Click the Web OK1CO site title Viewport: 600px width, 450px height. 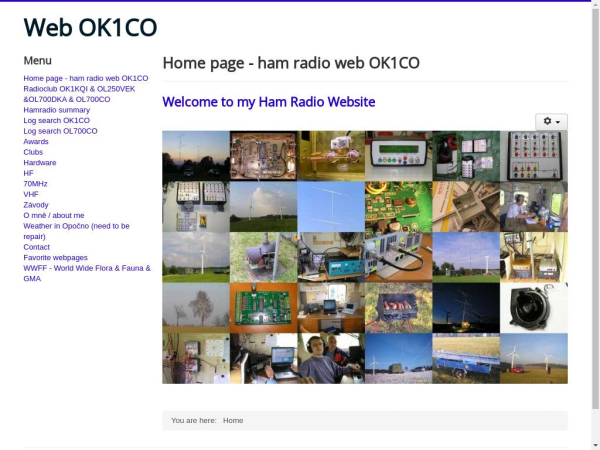pyautogui.click(x=90, y=28)
